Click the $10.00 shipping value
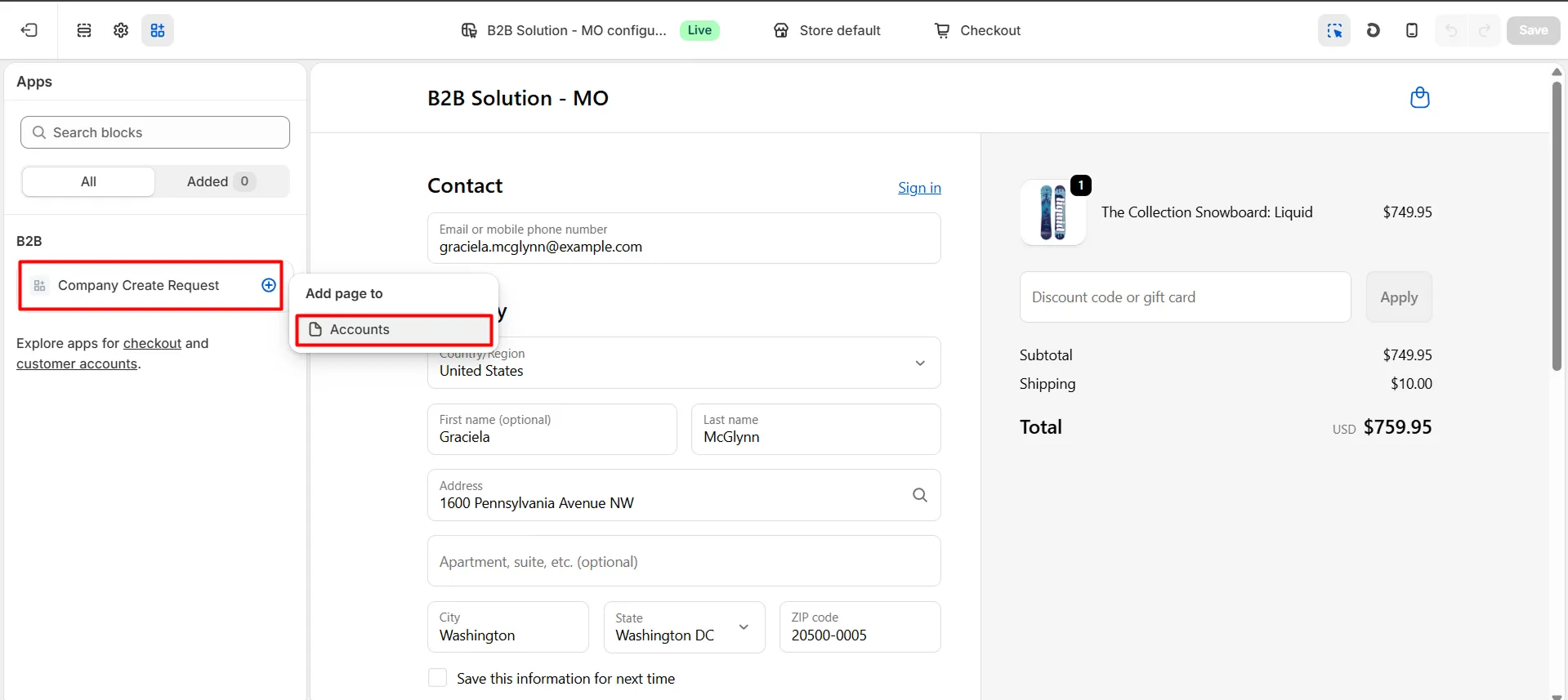This screenshot has width=1568, height=700. pos(1411,384)
